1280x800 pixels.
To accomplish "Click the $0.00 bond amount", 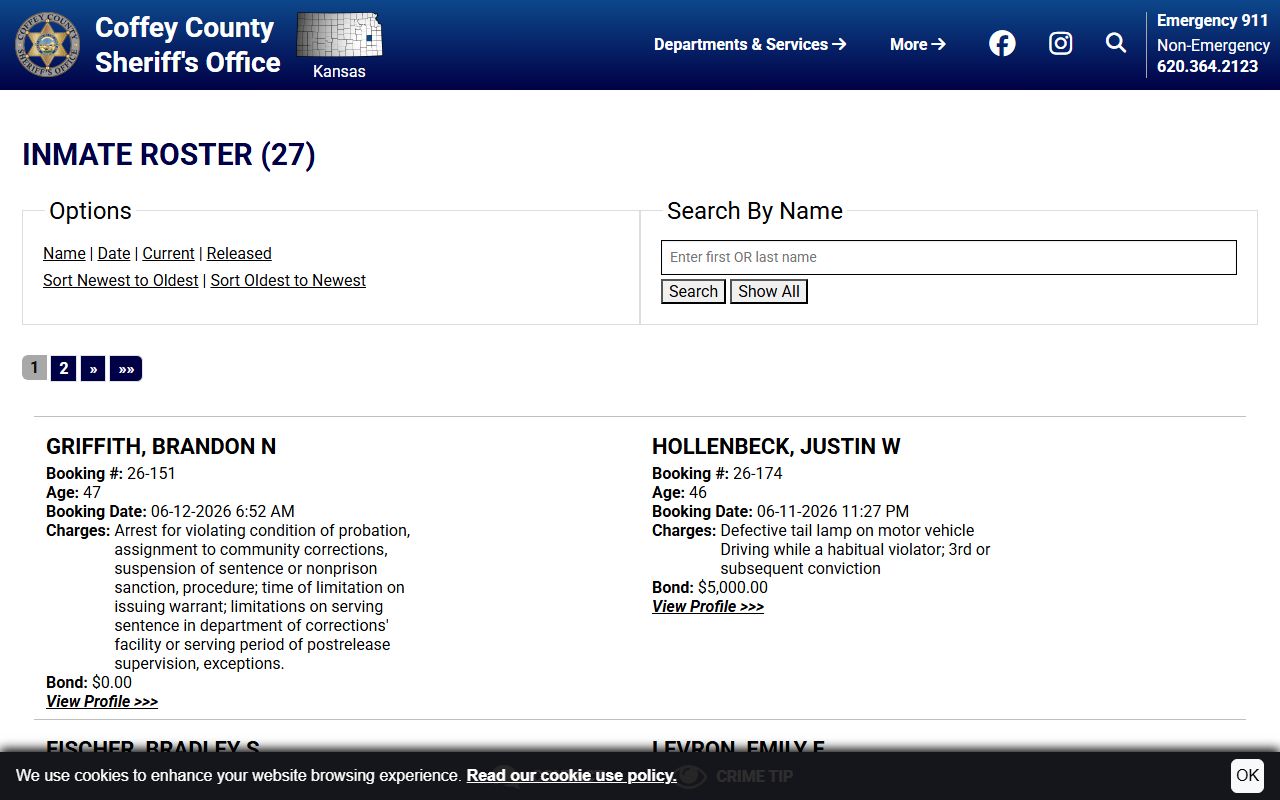I will [112, 683].
